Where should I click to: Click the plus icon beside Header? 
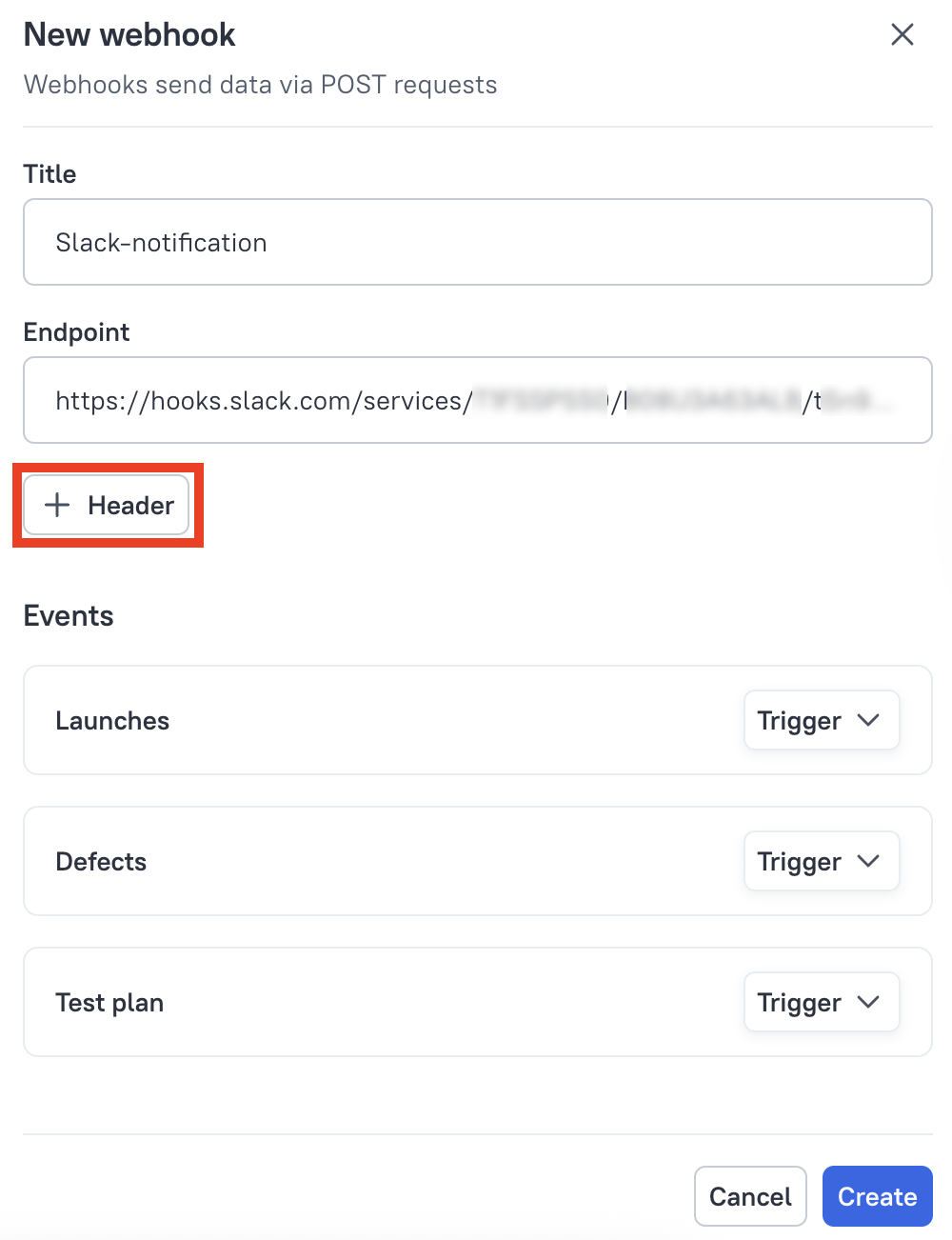click(x=58, y=505)
